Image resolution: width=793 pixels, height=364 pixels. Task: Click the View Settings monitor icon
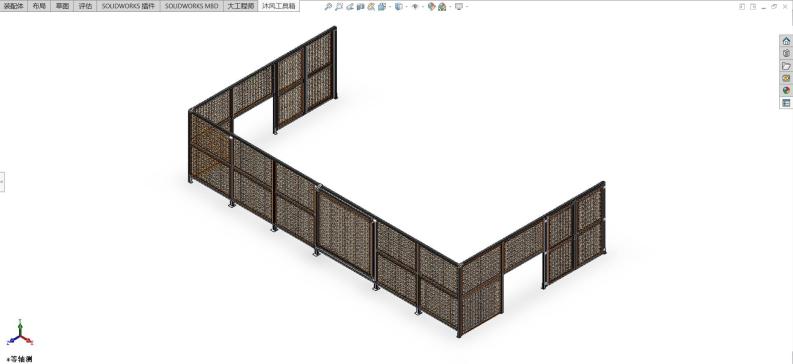tap(459, 7)
